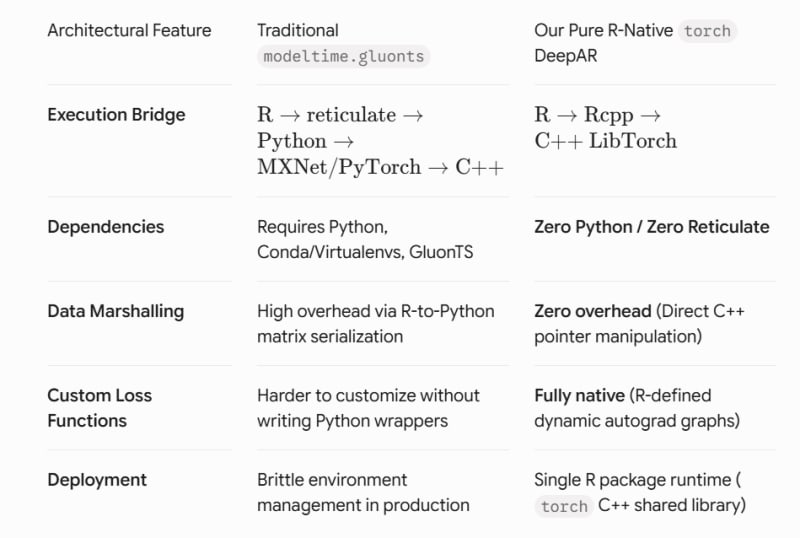Click the 'Execution Bridge' row label

(x=116, y=115)
